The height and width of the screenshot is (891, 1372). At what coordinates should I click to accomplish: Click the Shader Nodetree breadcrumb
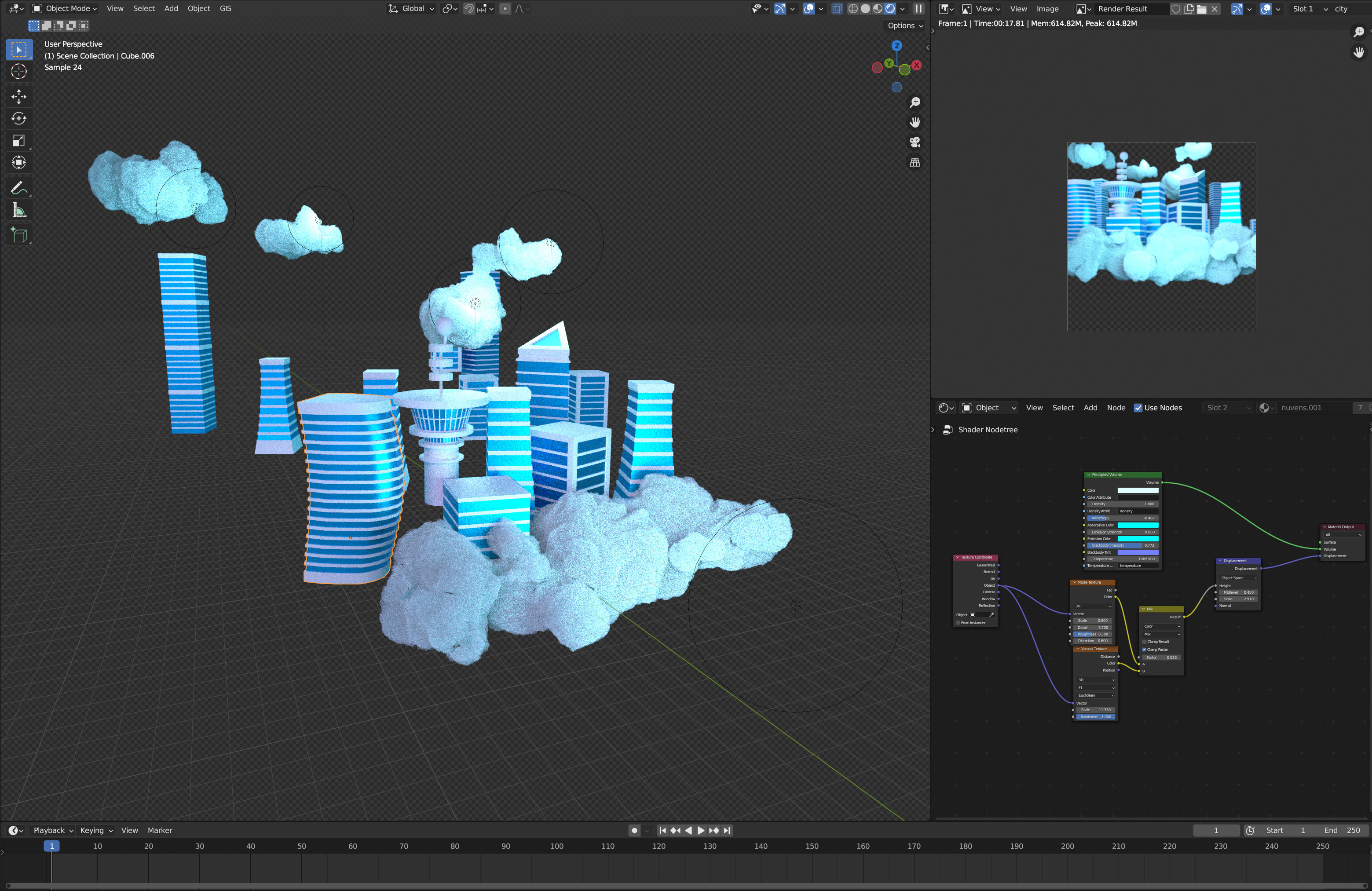(x=988, y=430)
